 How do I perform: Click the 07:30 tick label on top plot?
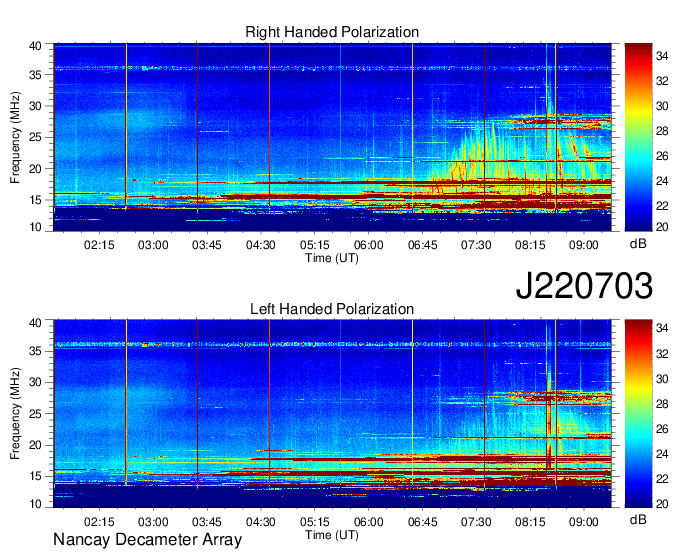click(x=476, y=245)
